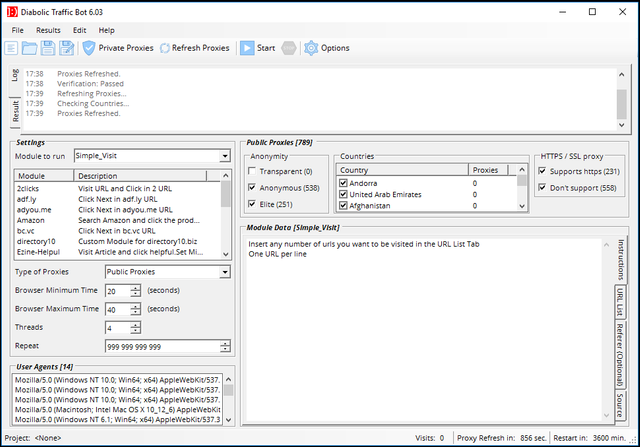The height and width of the screenshot is (447, 640).
Task: Increase Threads value with up arrow
Action: click(136, 324)
